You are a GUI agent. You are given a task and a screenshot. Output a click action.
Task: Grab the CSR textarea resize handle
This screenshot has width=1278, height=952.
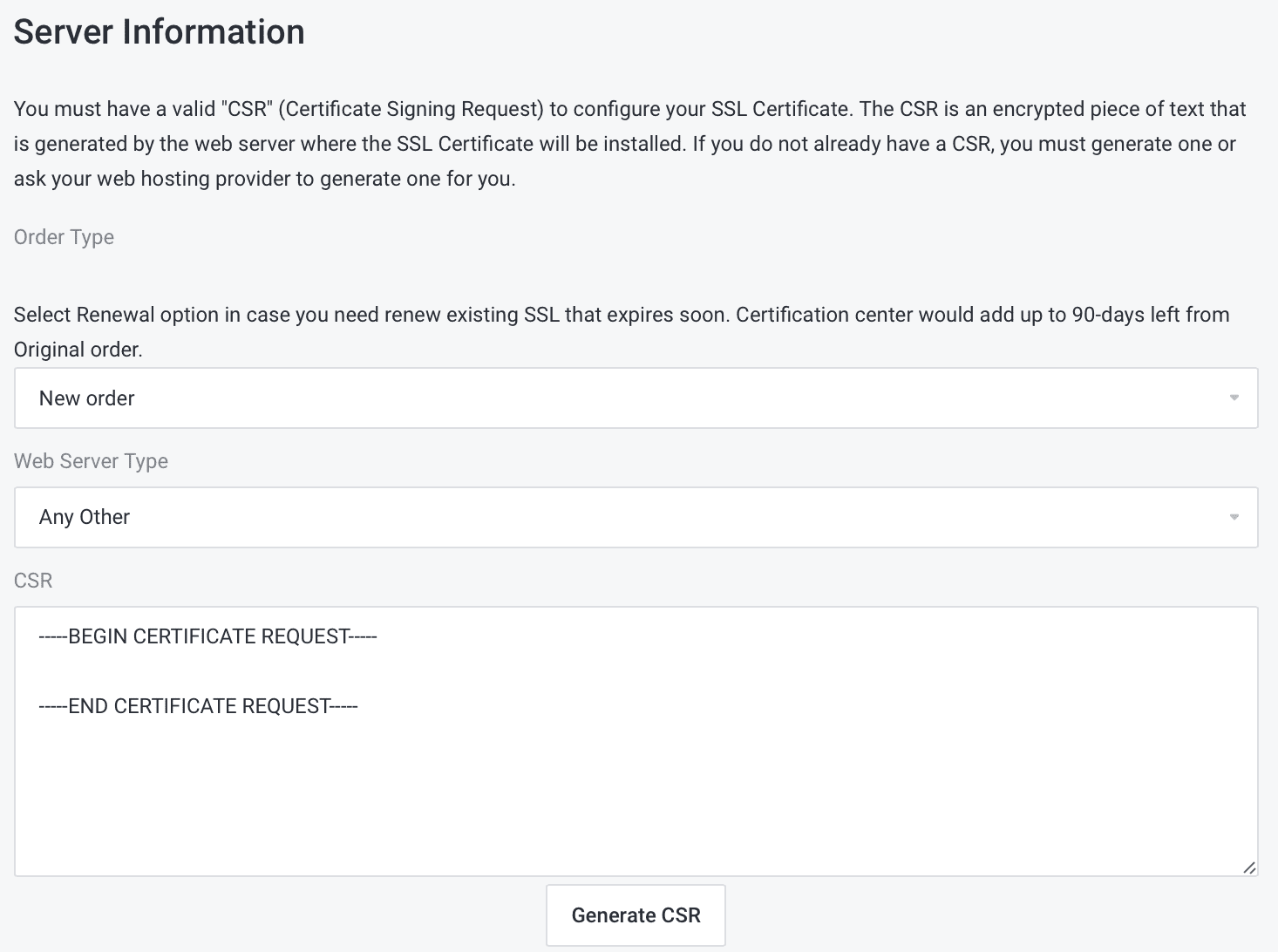pyautogui.click(x=1248, y=867)
